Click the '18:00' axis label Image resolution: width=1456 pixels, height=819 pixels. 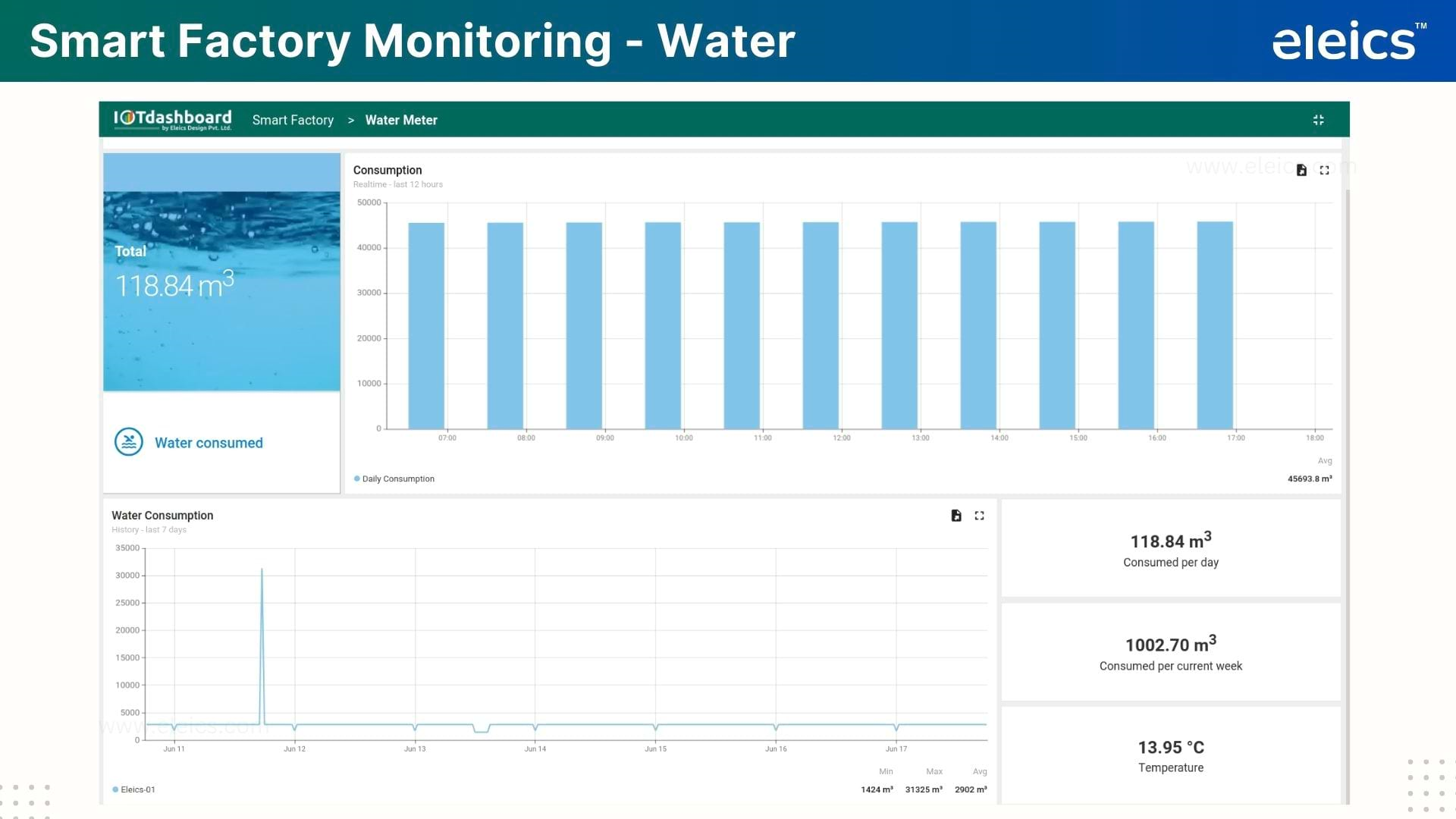pos(1315,438)
